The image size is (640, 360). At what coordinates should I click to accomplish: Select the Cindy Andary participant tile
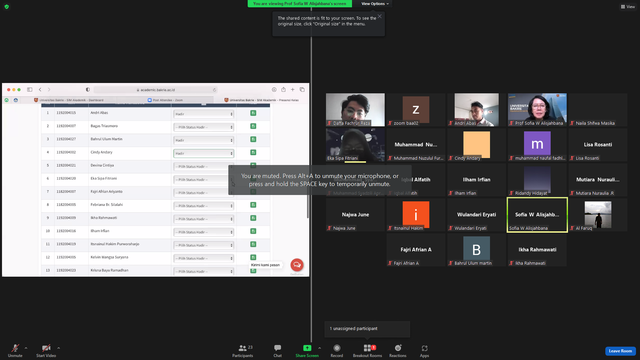476,144
